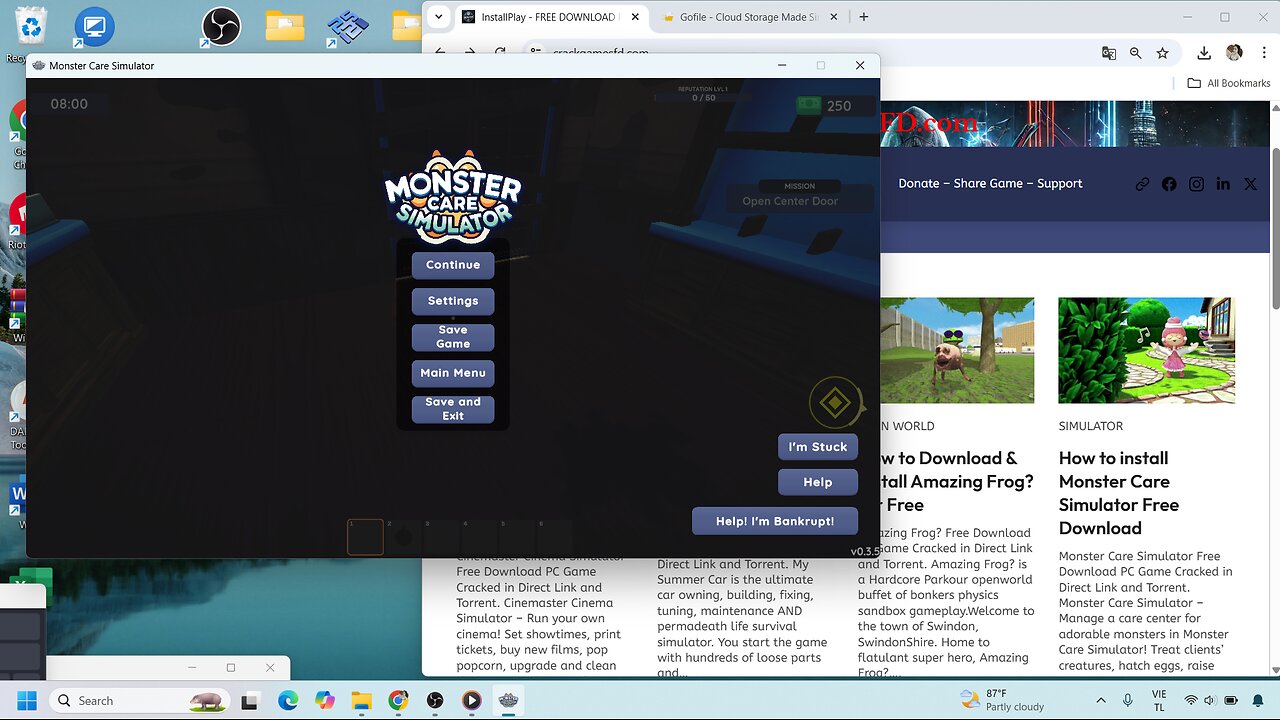Switch the VIE TL input language

[1159, 700]
